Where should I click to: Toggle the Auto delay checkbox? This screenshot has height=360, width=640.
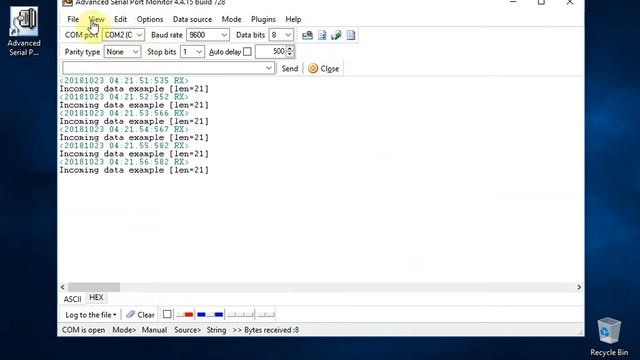pyautogui.click(x=247, y=52)
